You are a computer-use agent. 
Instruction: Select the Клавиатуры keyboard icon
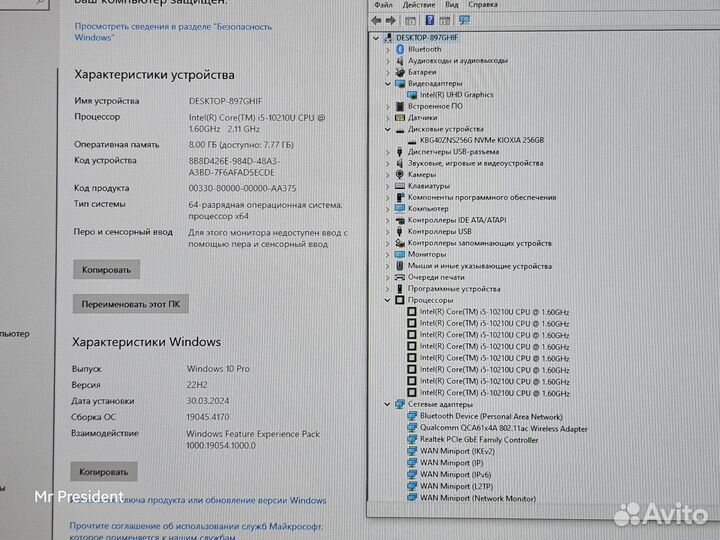tap(400, 186)
